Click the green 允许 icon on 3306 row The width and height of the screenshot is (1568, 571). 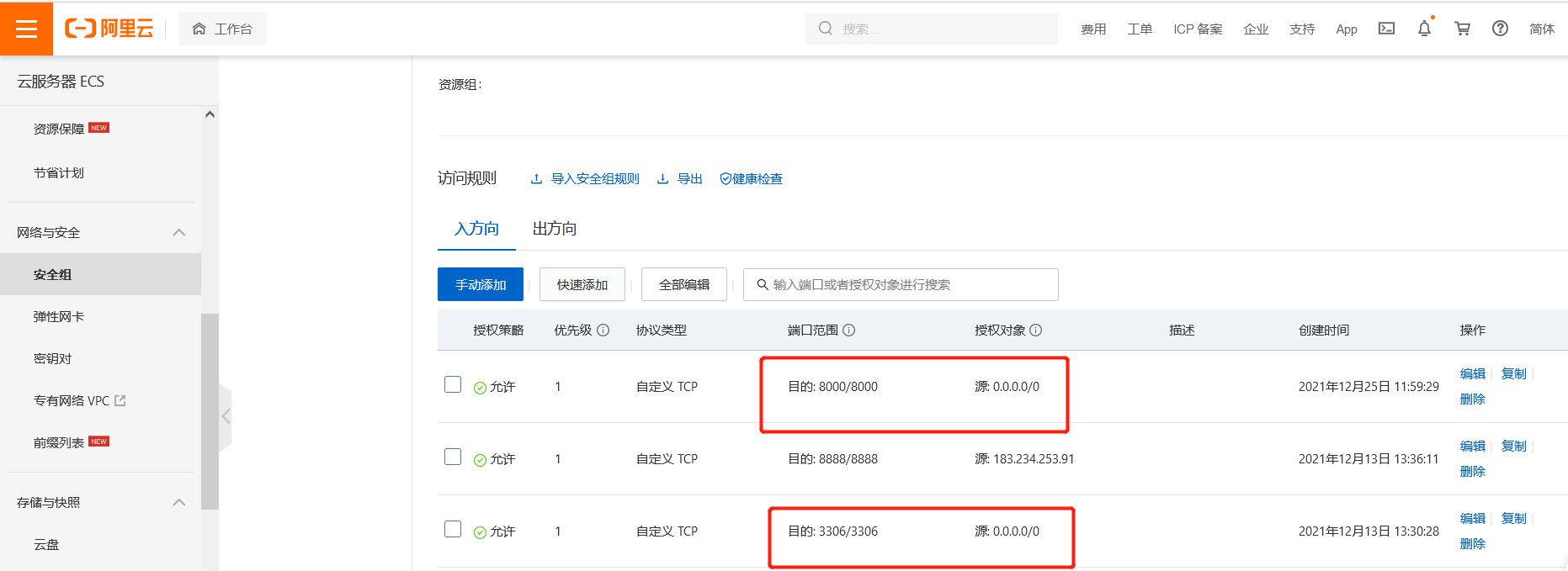coord(480,532)
